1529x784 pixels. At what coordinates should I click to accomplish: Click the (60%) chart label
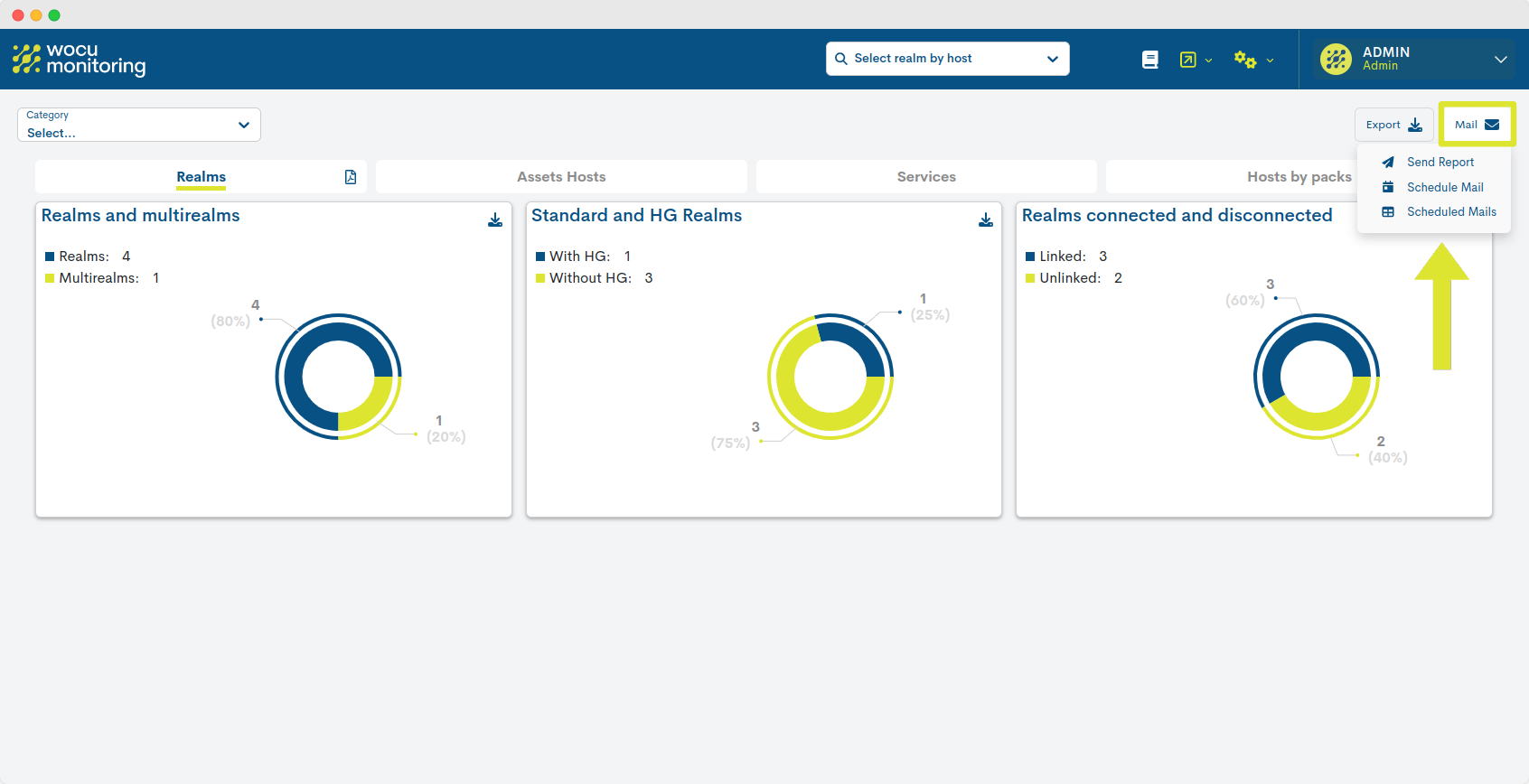(1245, 301)
